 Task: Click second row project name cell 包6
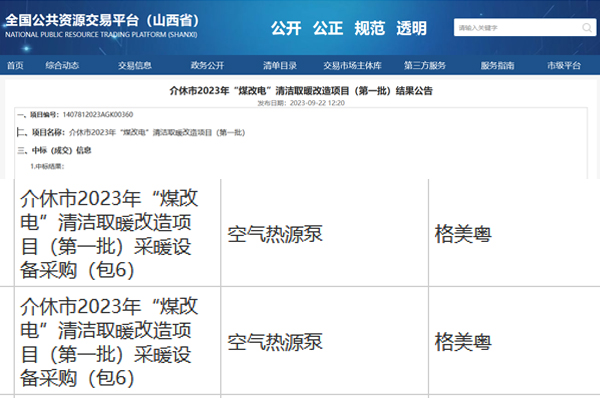coord(117,341)
